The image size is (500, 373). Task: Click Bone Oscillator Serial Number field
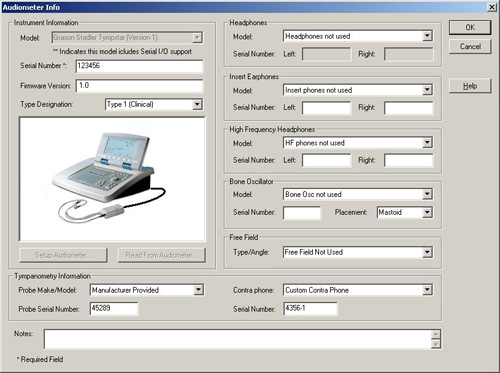pyautogui.click(x=302, y=212)
